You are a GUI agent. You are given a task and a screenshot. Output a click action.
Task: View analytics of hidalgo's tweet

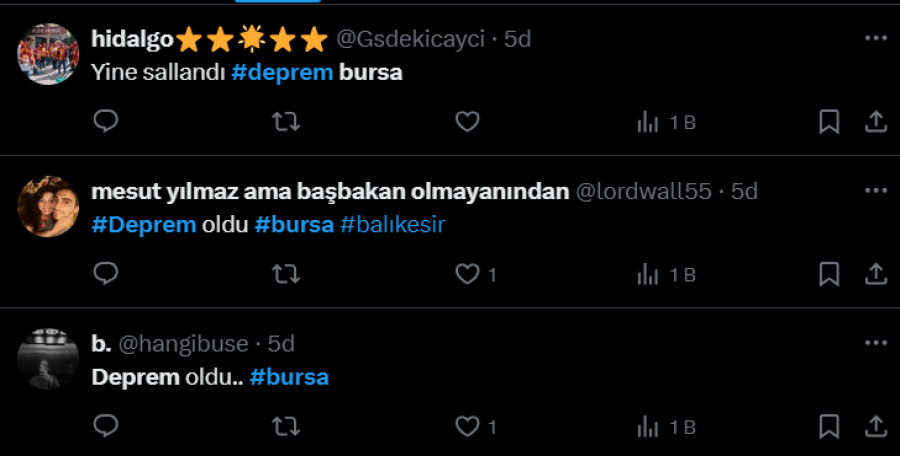666,122
